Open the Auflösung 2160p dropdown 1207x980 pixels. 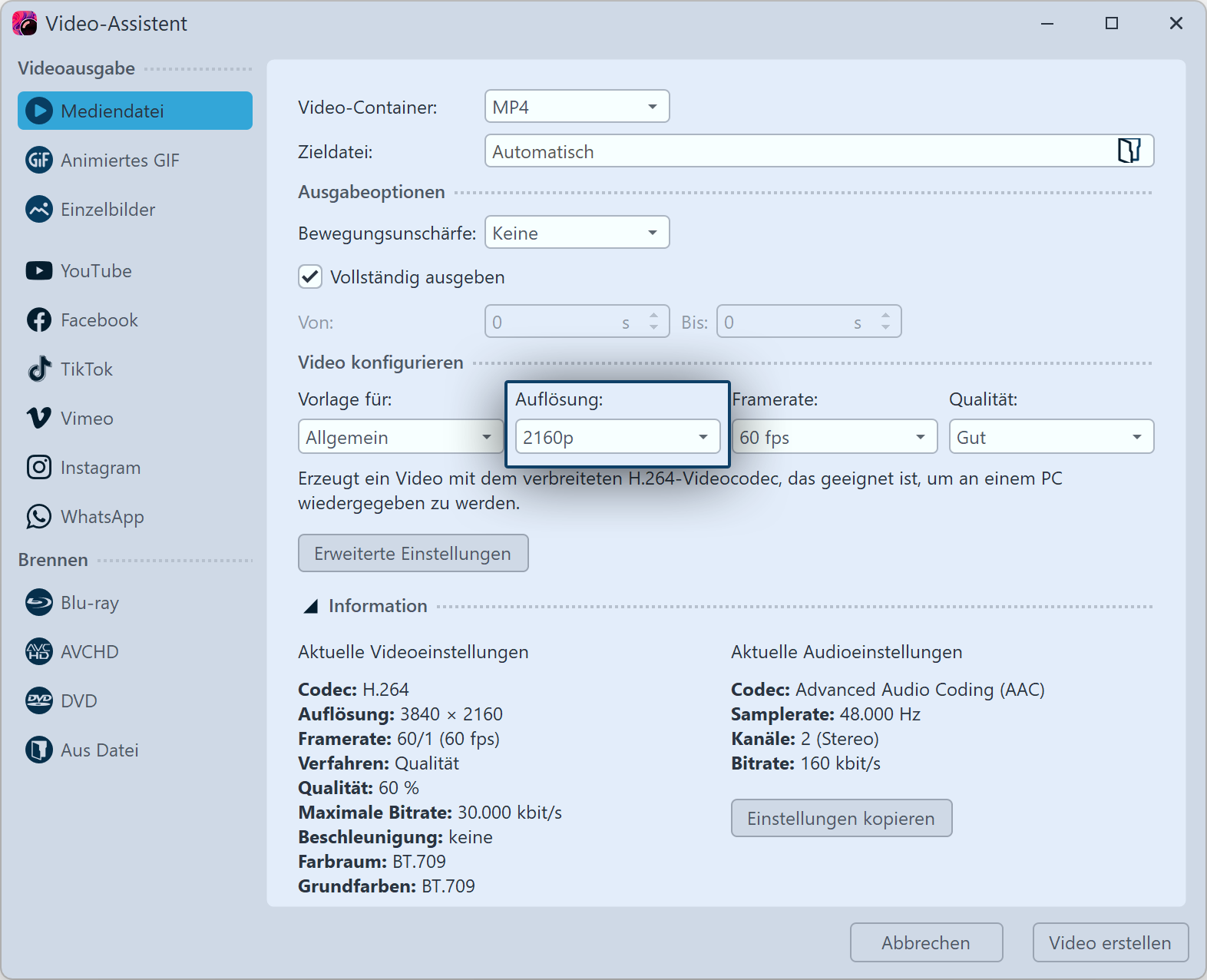[617, 437]
